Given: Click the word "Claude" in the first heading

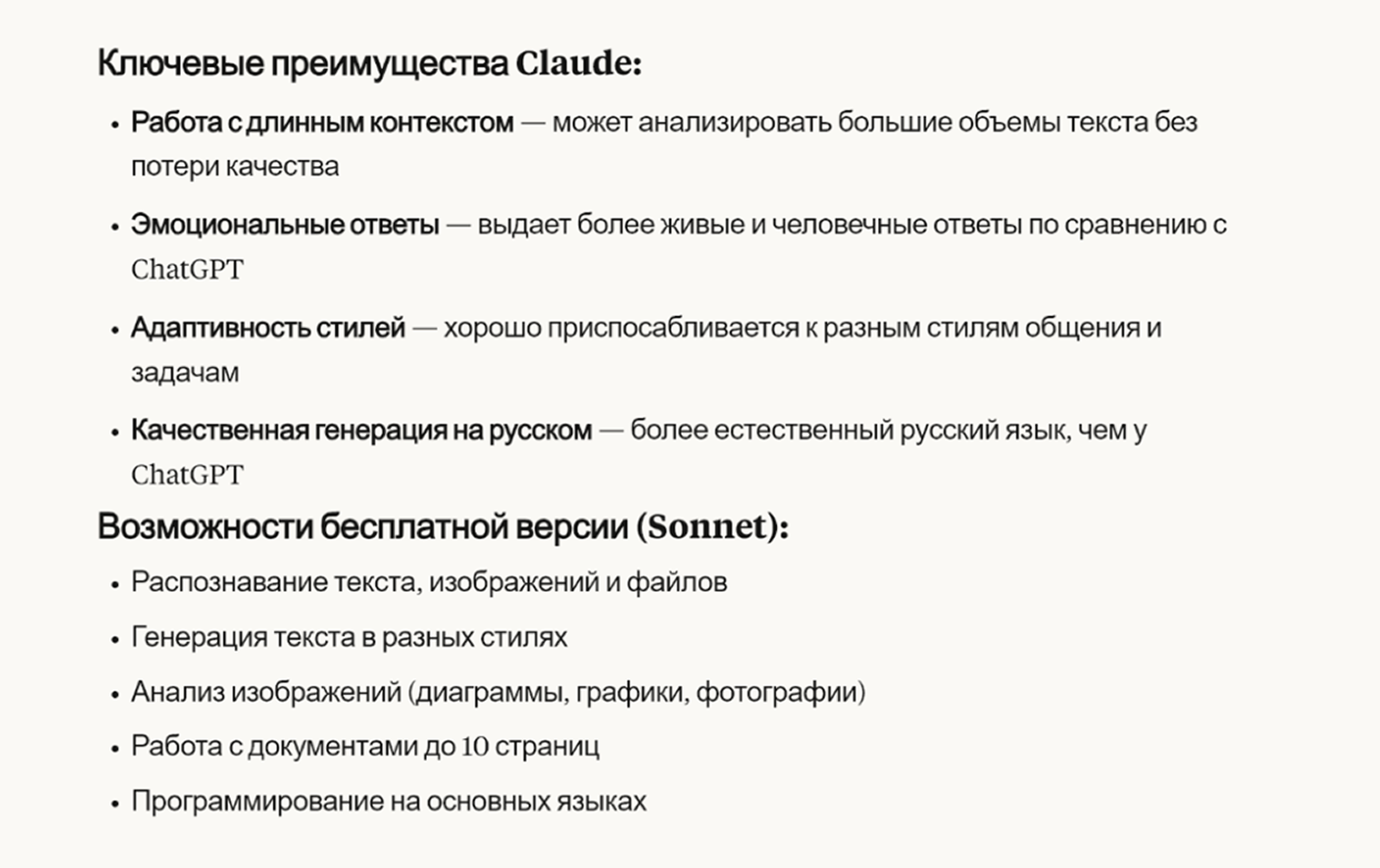Looking at the screenshot, I should [573, 64].
